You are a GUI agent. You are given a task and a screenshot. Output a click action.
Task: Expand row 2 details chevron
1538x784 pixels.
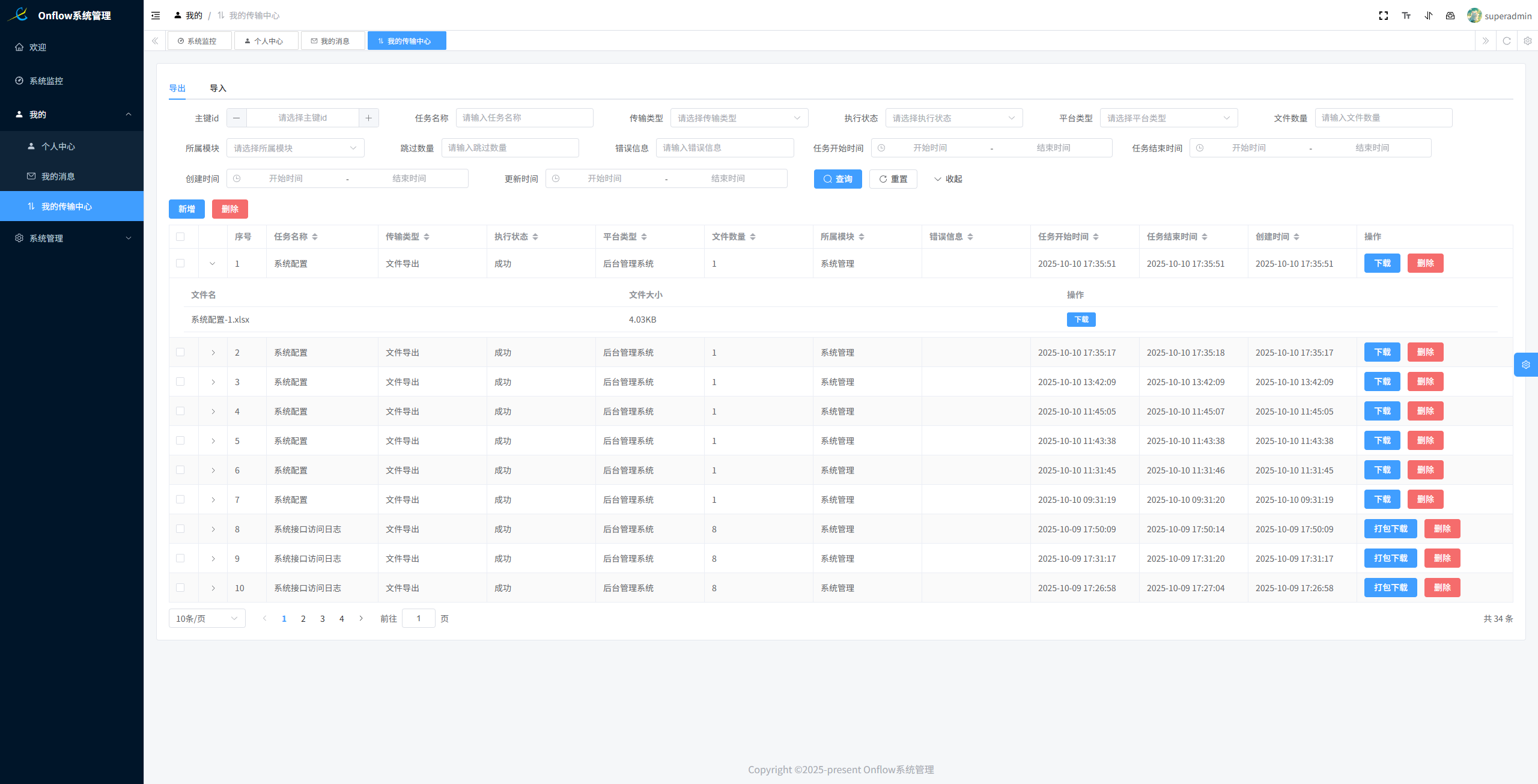point(213,353)
